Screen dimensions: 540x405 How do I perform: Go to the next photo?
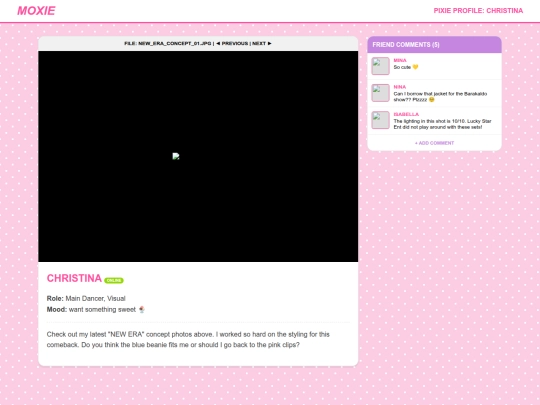click(x=262, y=43)
